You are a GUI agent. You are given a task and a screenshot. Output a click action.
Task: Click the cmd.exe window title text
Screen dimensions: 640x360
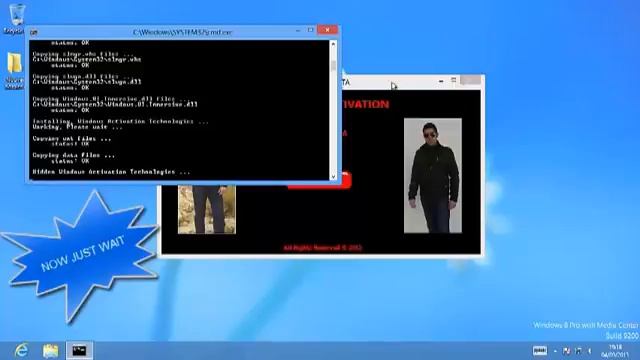(182, 32)
